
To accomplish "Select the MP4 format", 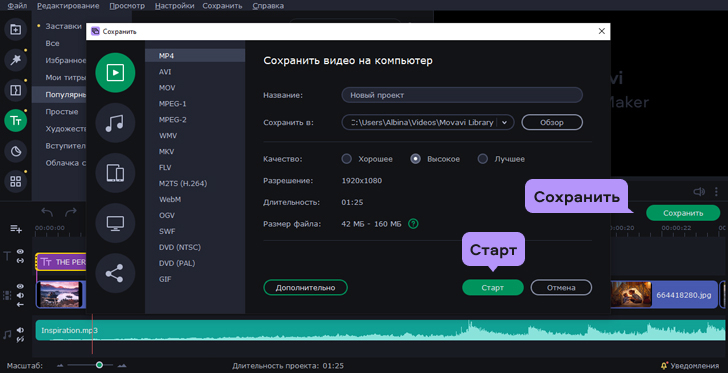I will [x=195, y=56].
